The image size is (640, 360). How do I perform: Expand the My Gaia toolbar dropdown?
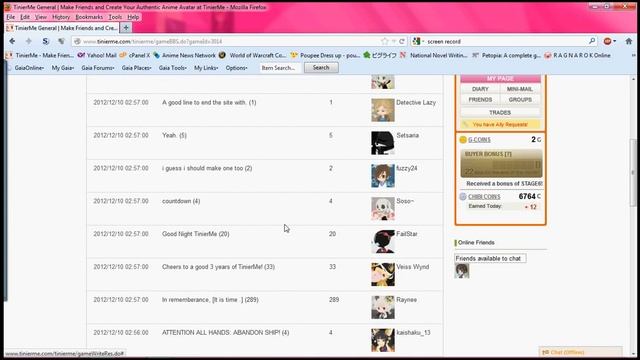pyautogui.click(x=62, y=68)
